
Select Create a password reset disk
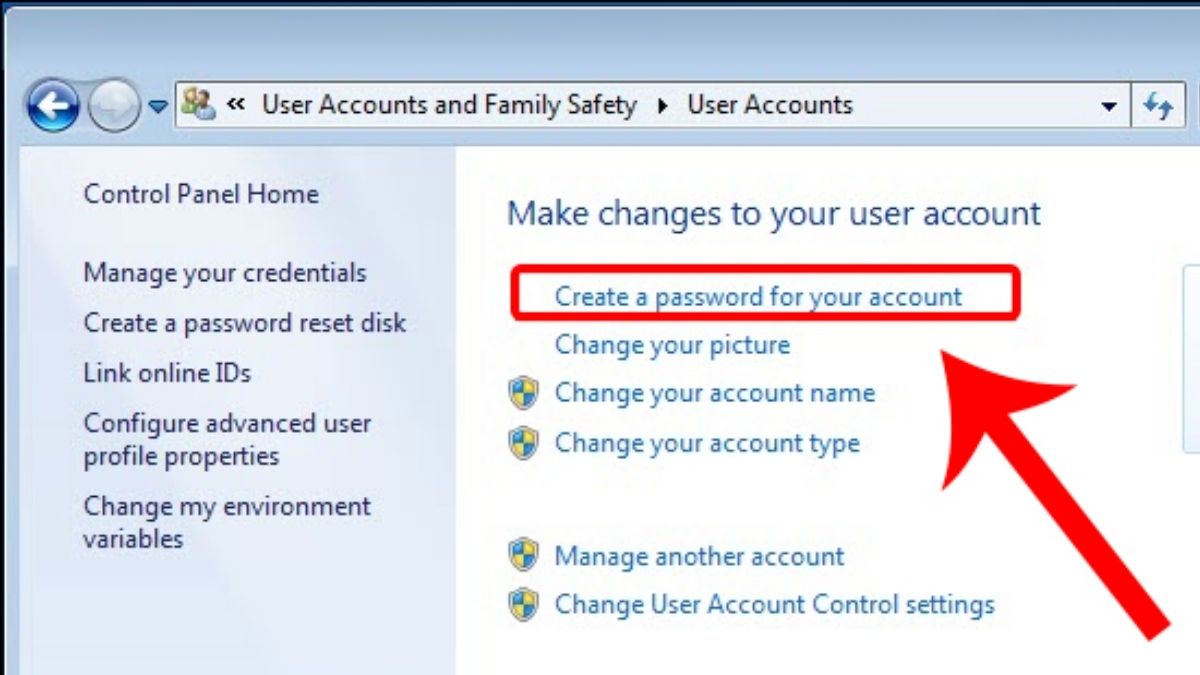coord(245,323)
